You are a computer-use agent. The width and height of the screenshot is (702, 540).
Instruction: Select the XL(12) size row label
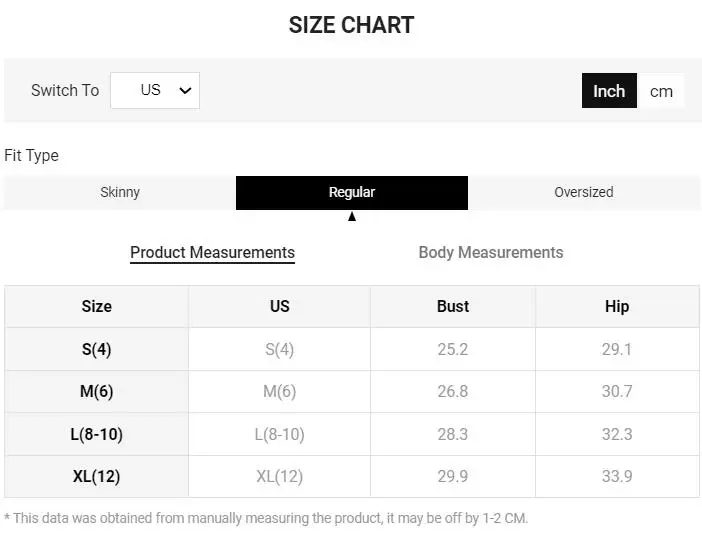(97, 476)
